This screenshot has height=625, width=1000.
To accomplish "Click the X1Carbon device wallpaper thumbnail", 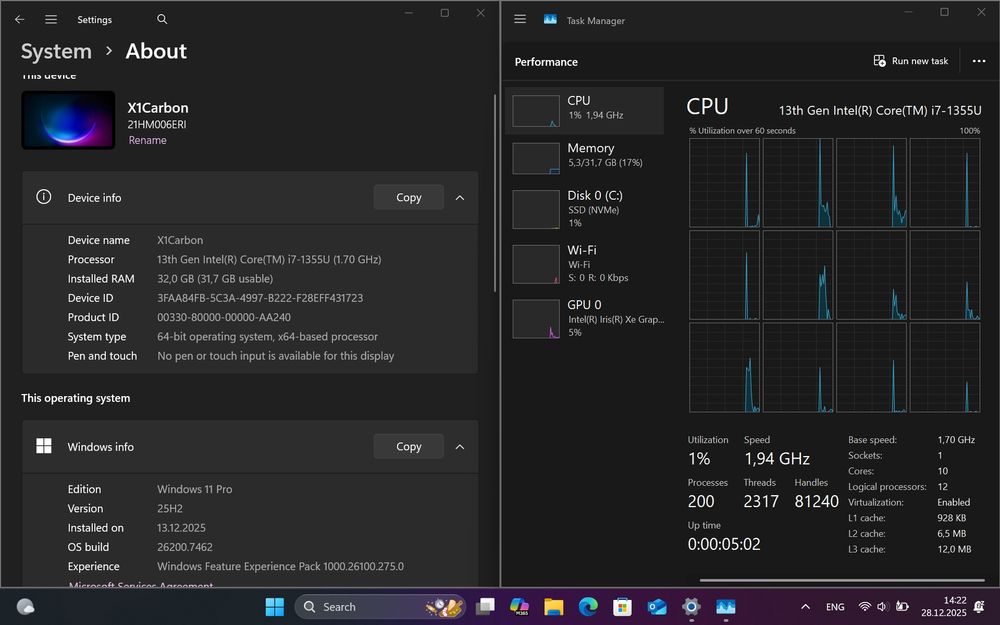I will pos(68,120).
